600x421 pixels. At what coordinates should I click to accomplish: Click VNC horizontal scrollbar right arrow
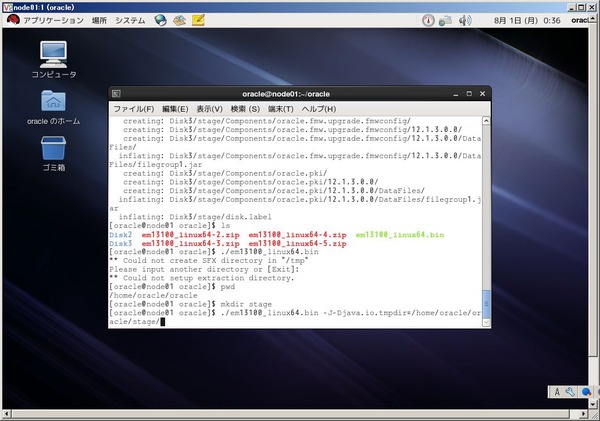584,413
